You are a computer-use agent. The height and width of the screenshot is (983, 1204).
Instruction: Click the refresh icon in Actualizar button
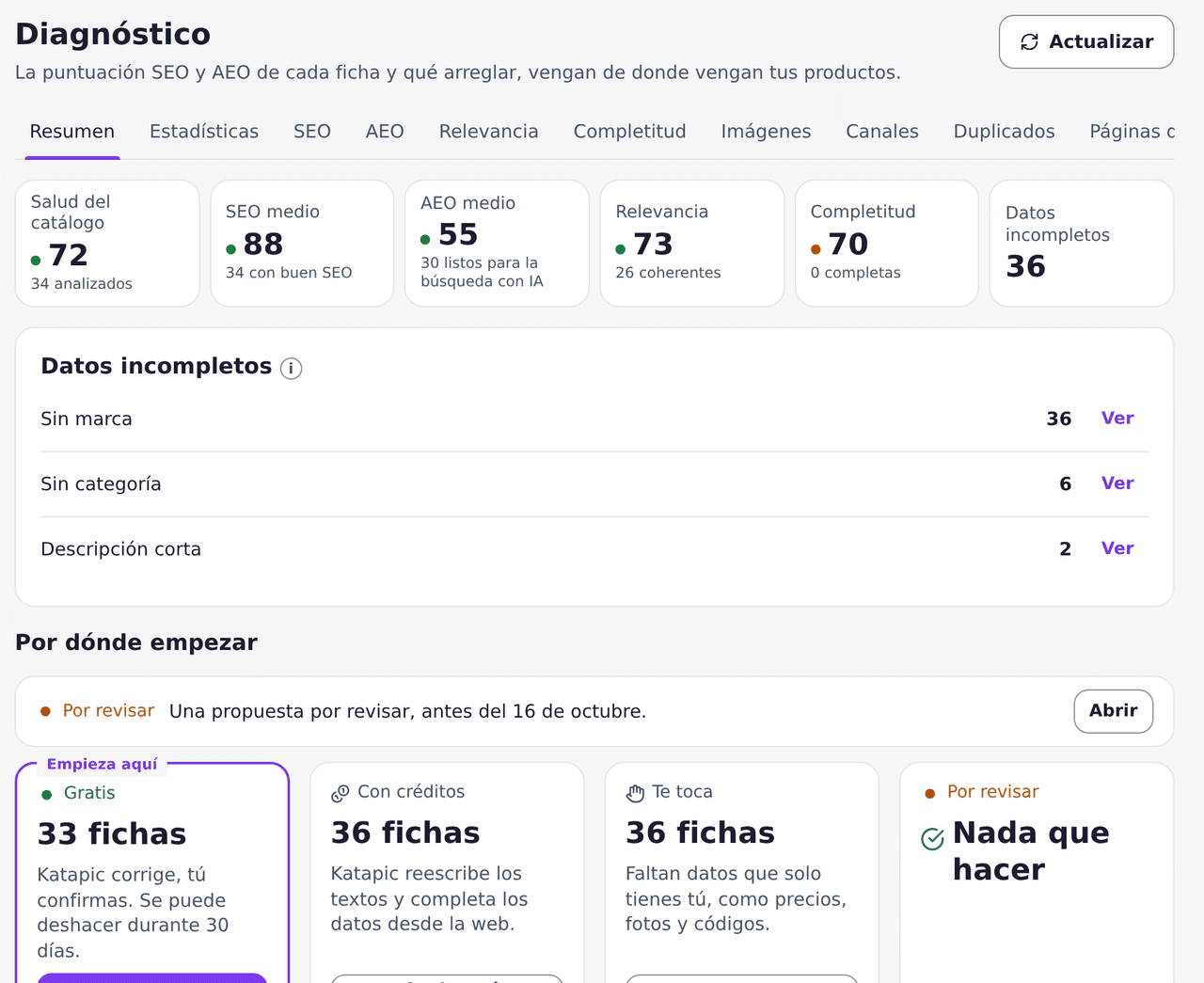coord(1030,41)
